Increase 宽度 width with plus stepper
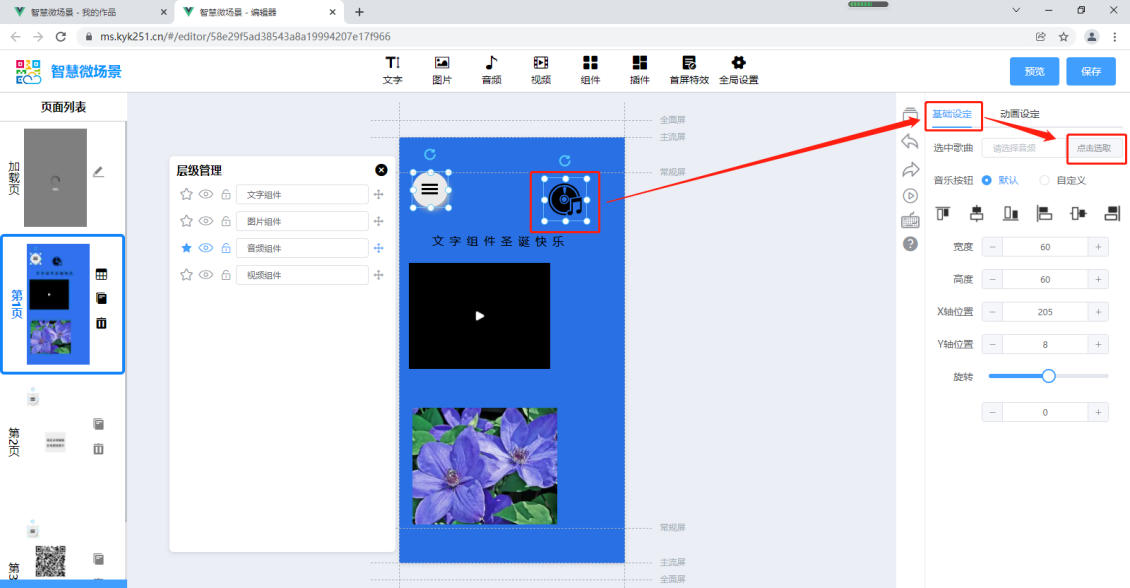Viewport: 1130px width, 588px height. point(1097,247)
